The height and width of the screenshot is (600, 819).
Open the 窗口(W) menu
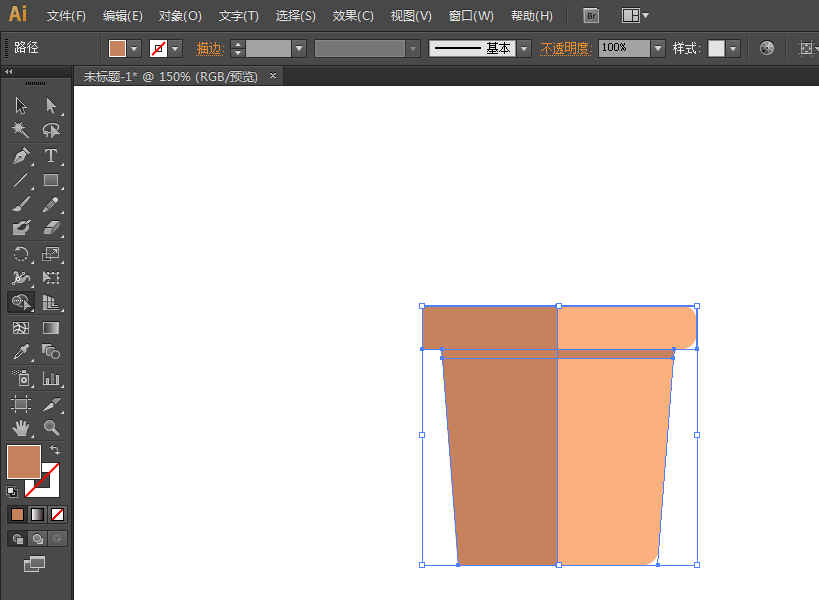click(x=471, y=16)
